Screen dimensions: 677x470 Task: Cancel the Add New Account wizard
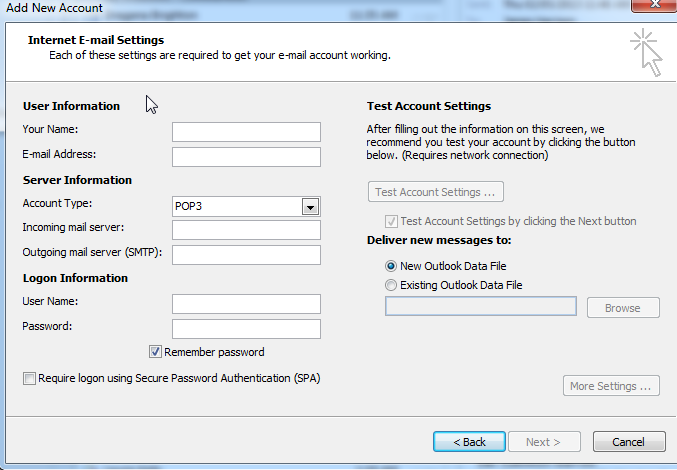click(x=629, y=442)
